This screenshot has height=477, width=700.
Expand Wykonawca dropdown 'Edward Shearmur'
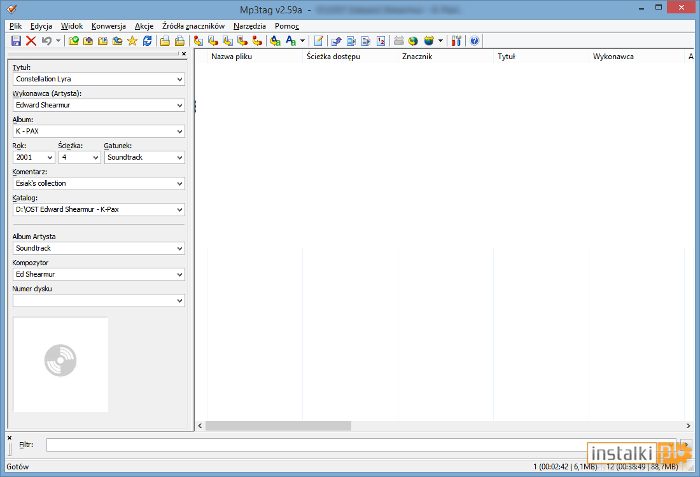(179, 105)
